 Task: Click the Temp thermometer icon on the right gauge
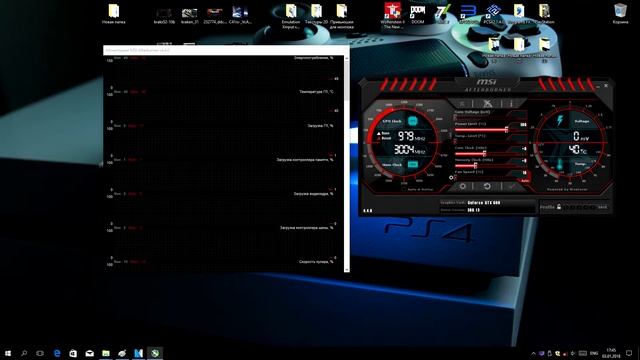tap(560, 164)
